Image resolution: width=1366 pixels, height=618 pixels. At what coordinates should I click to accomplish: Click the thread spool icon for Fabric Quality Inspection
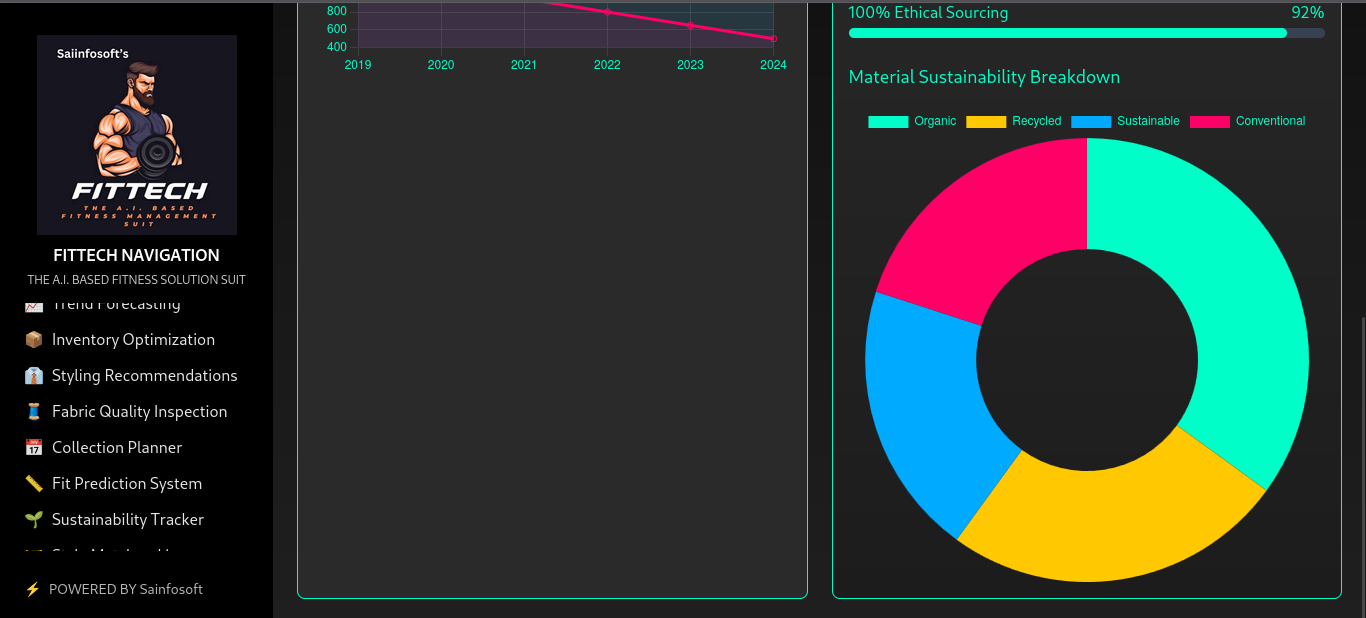click(x=34, y=412)
